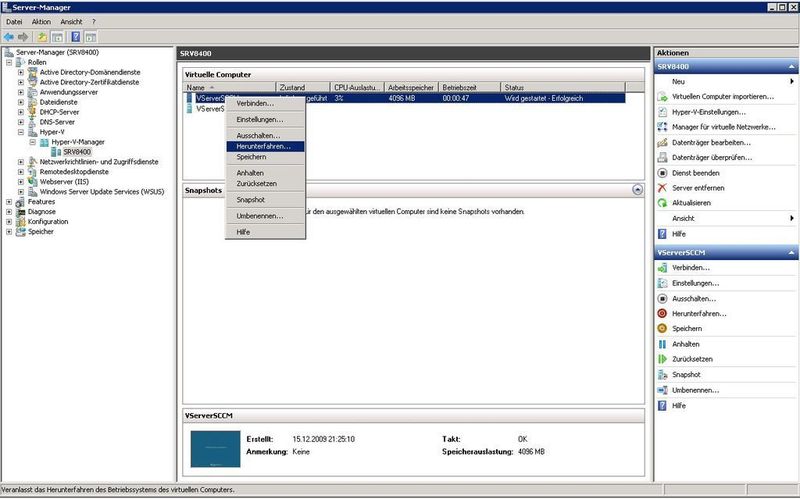Click Ausschalten icon in VServerSCCM actions
This screenshot has height=499, width=800.
tap(662, 298)
